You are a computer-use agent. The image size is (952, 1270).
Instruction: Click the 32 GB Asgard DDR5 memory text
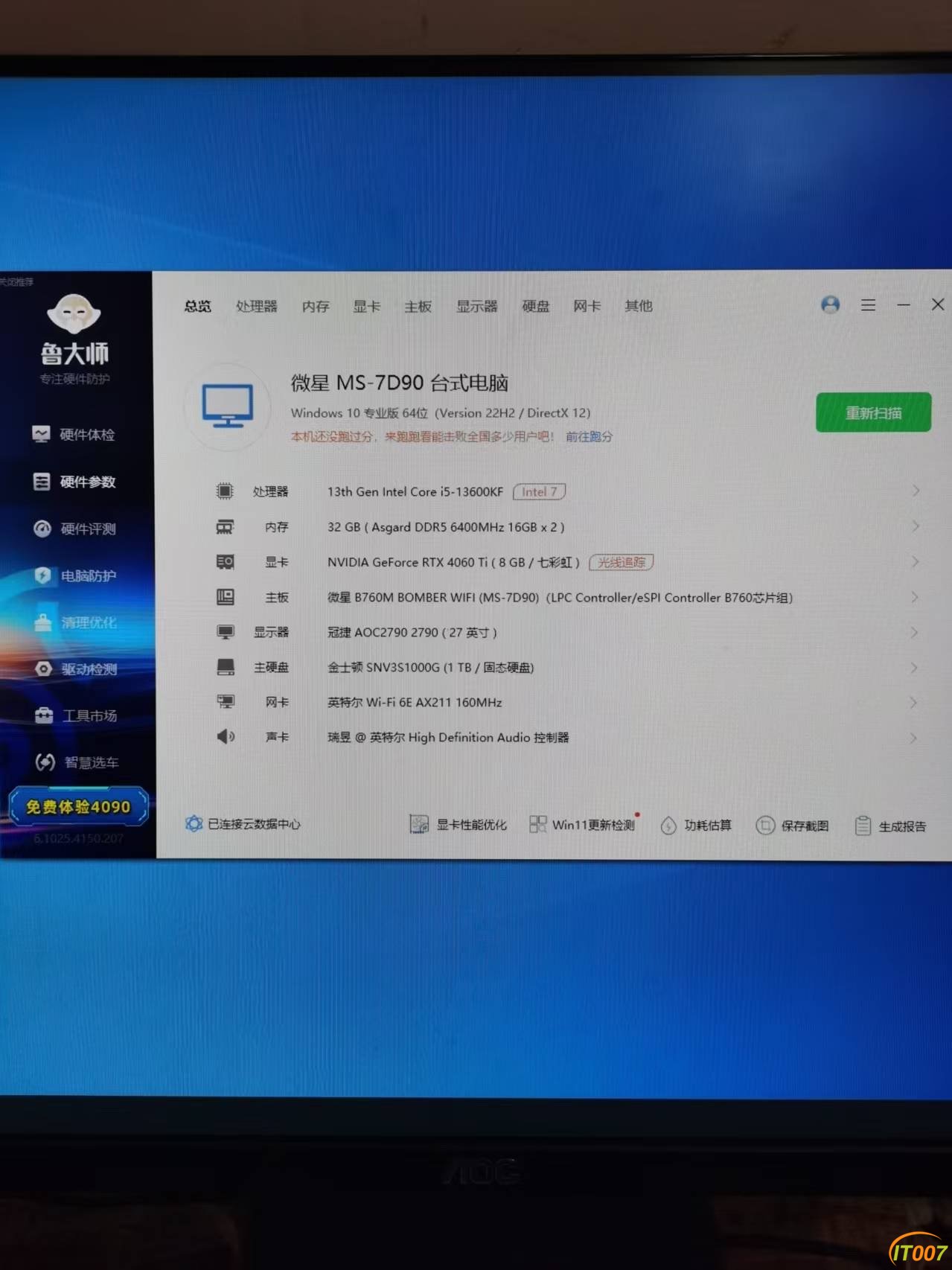[x=446, y=527]
